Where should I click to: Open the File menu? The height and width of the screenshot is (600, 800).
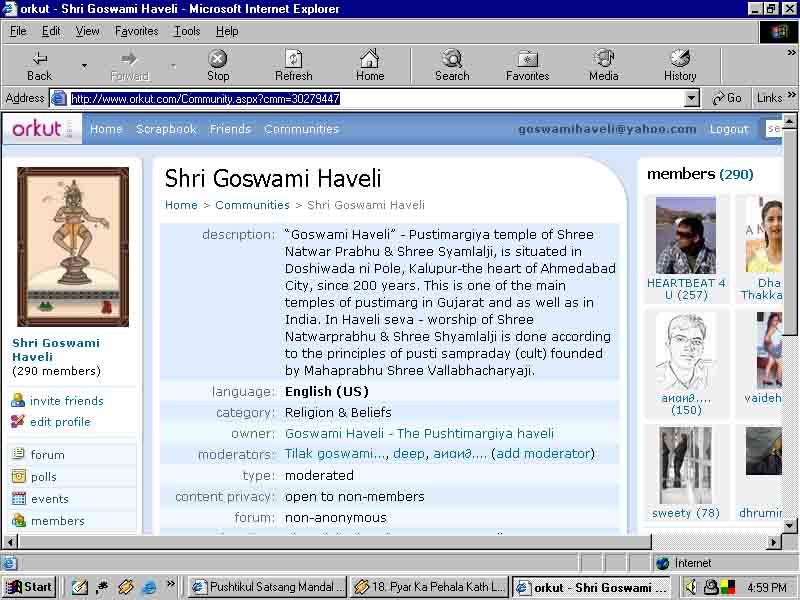tap(18, 31)
